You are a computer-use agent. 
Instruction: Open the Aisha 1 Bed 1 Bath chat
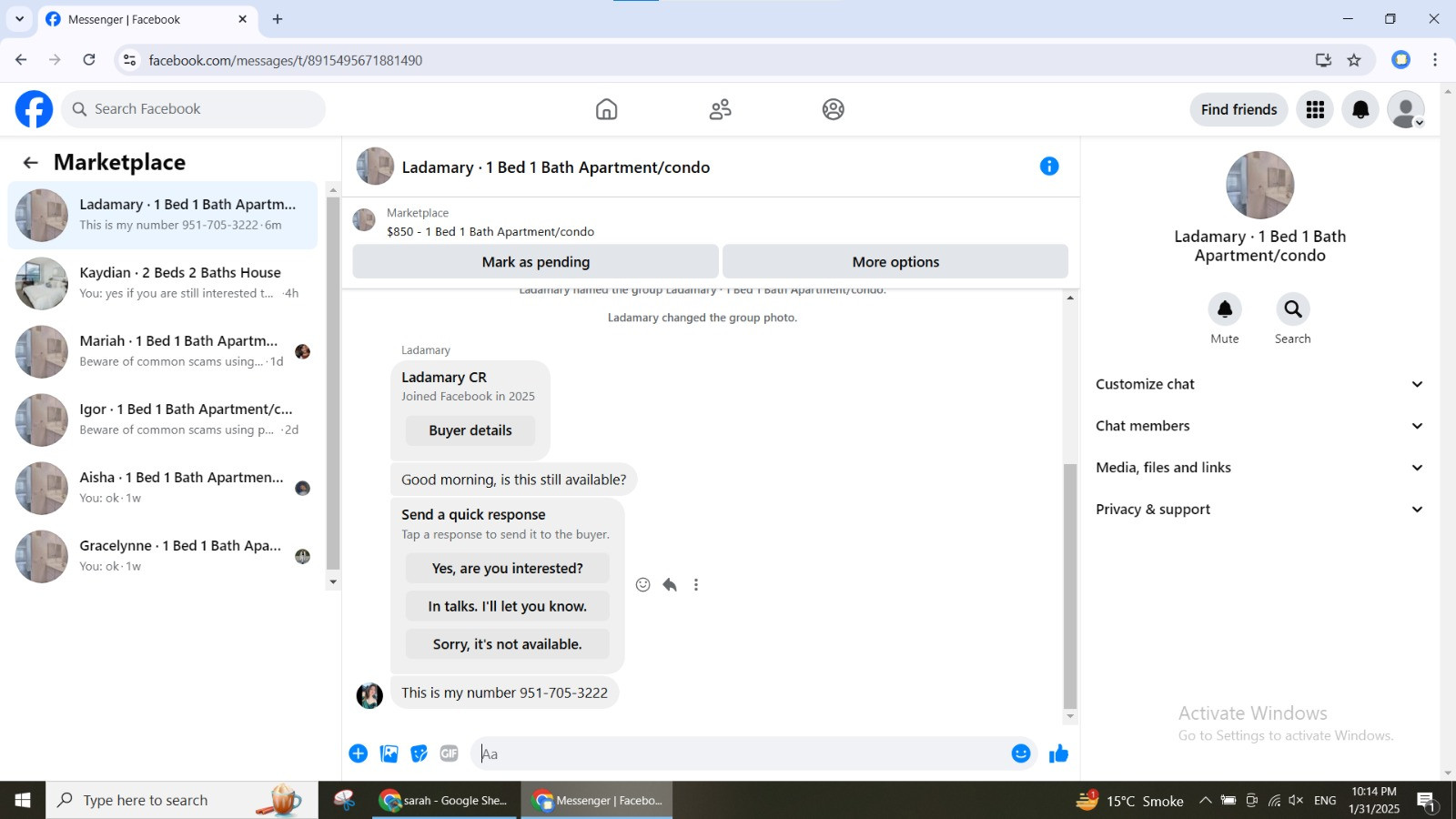point(163,488)
